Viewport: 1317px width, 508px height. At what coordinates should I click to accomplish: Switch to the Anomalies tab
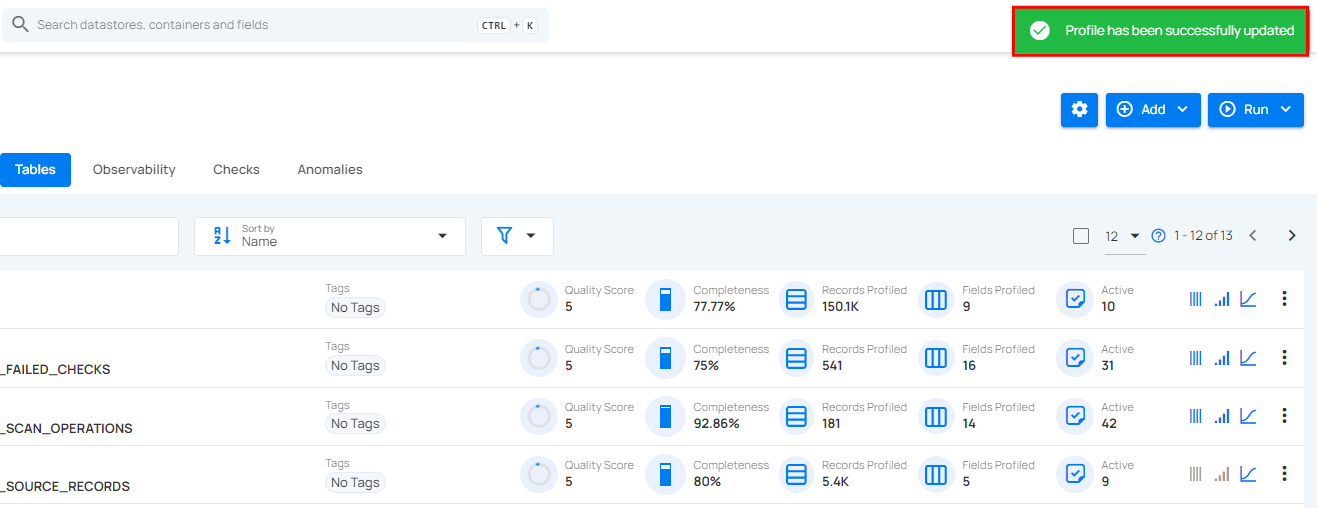(x=329, y=170)
